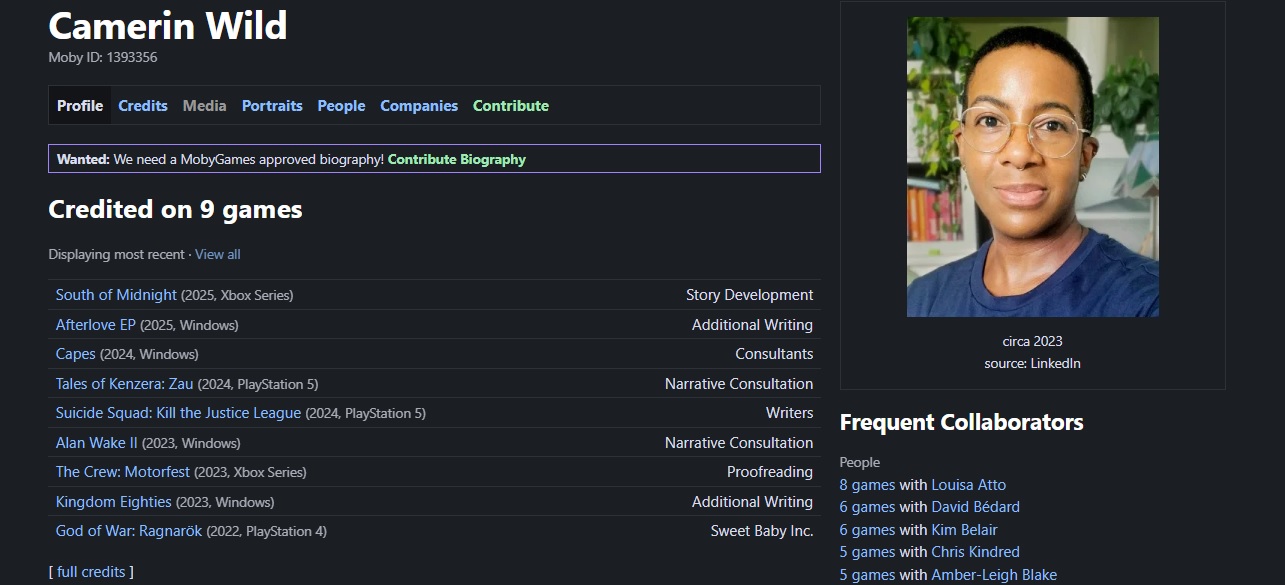Click 5 games with Chris Kindred
Image resolution: width=1285 pixels, height=585 pixels.
click(867, 552)
